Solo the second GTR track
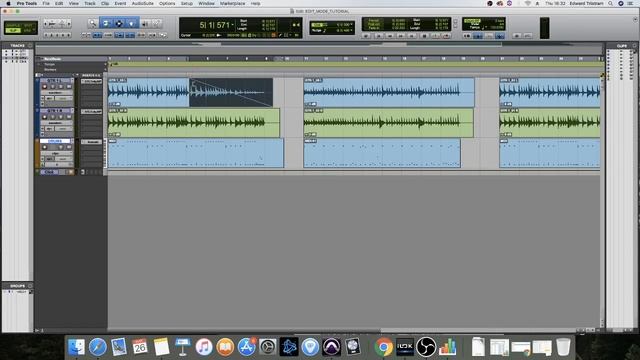 pos(61,117)
